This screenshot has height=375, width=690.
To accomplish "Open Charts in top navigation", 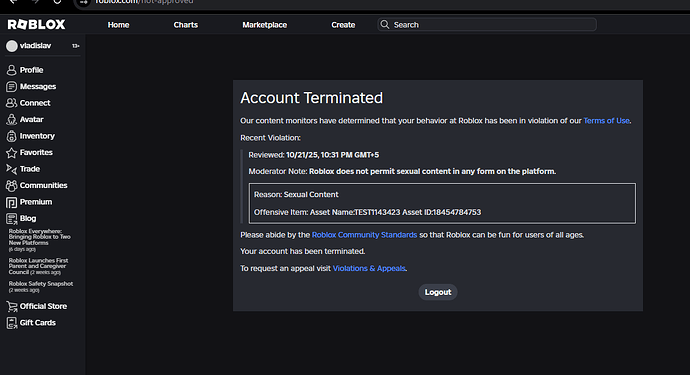I will pyautogui.click(x=186, y=25).
